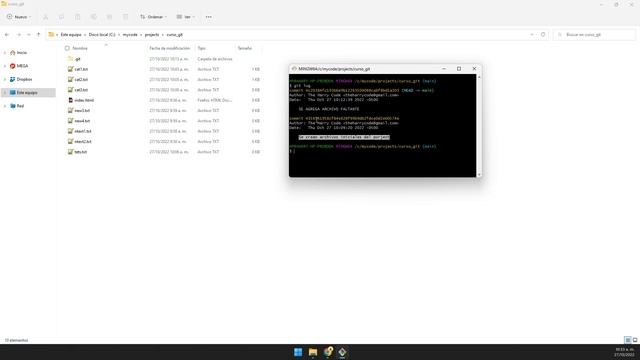
Task: Expand the Red tree node
Action: point(5,106)
